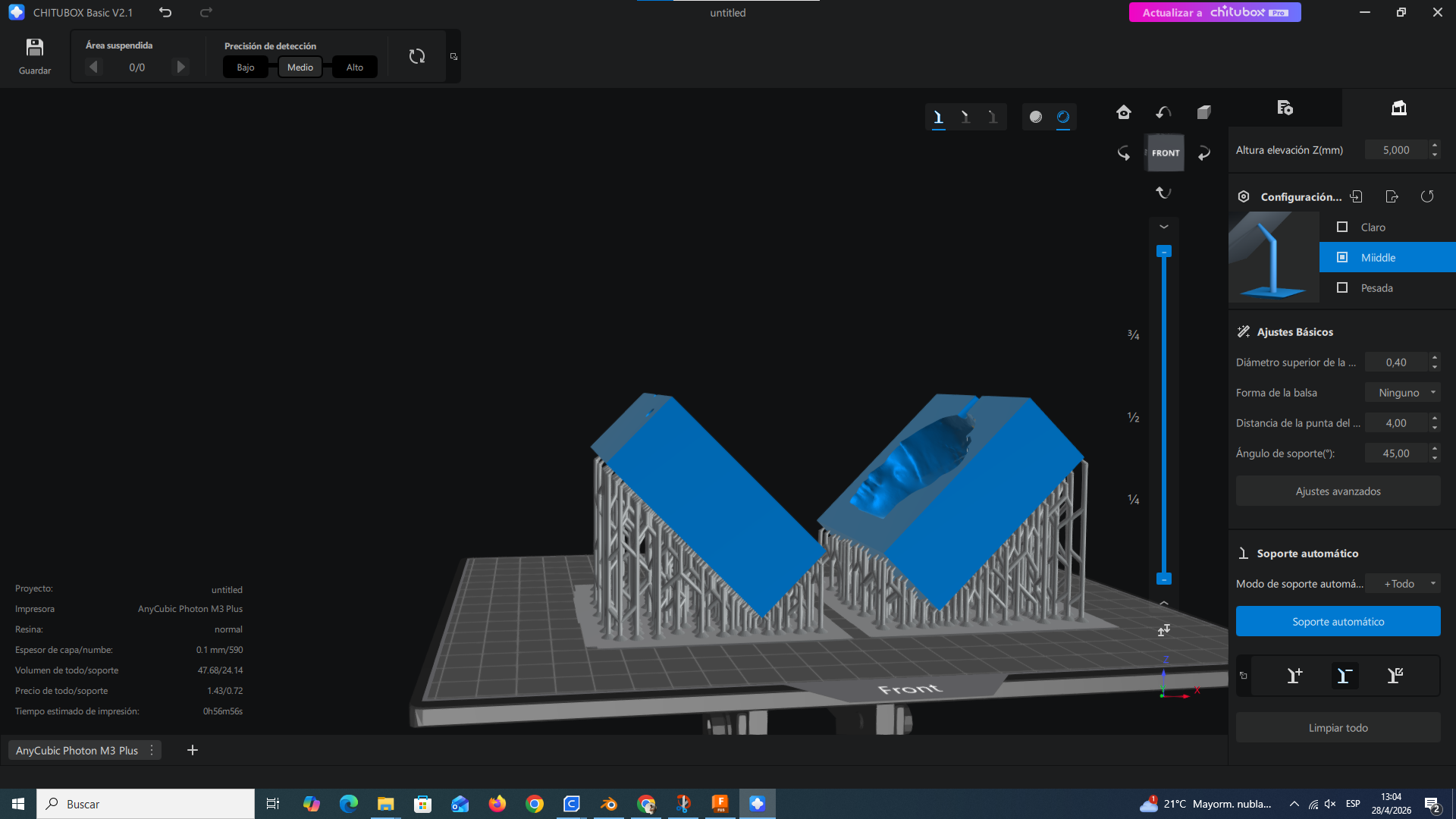Click the chevron above the layer slider

(x=1164, y=227)
